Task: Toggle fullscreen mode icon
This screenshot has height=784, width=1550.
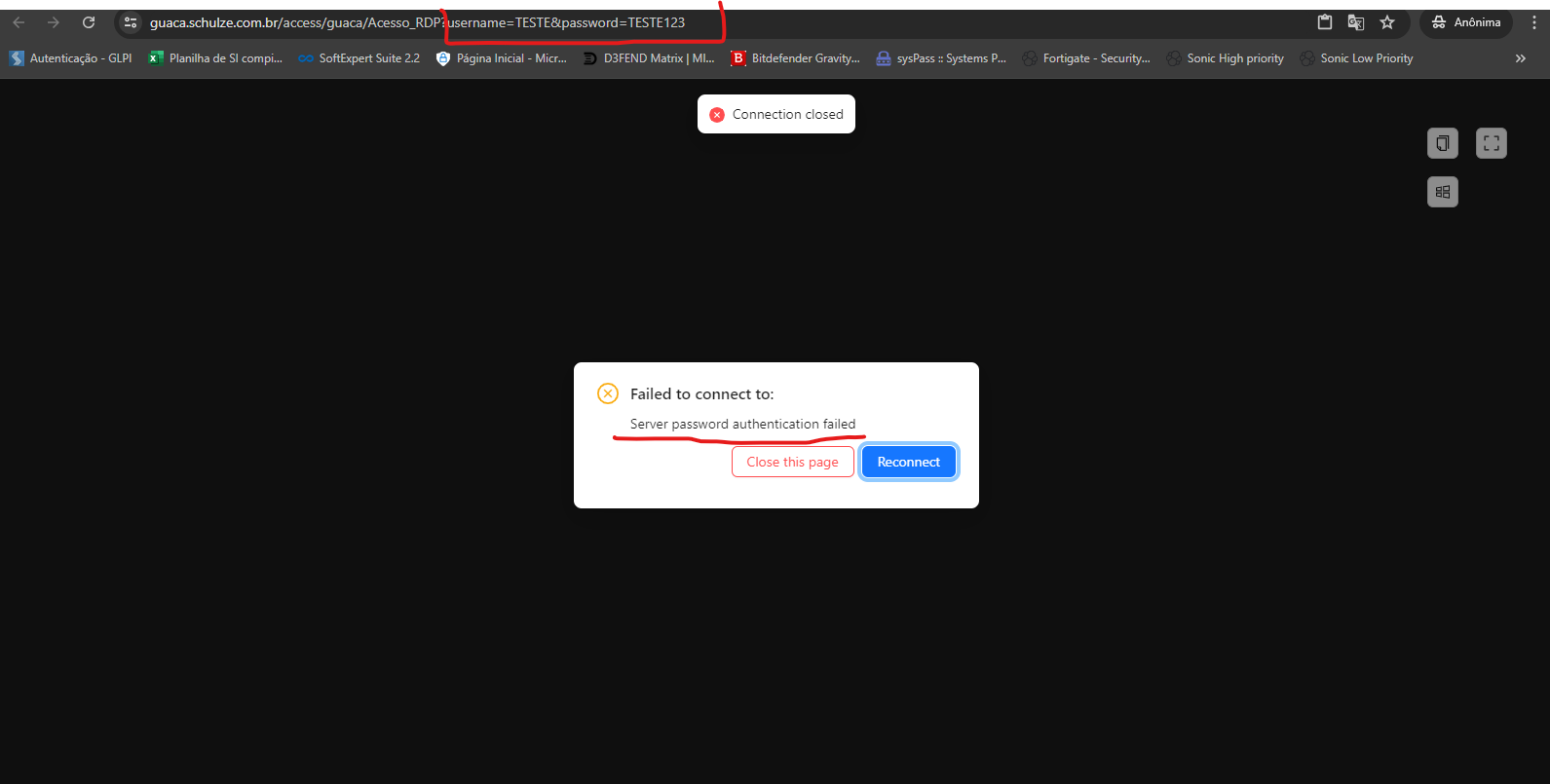Action: [1492, 143]
